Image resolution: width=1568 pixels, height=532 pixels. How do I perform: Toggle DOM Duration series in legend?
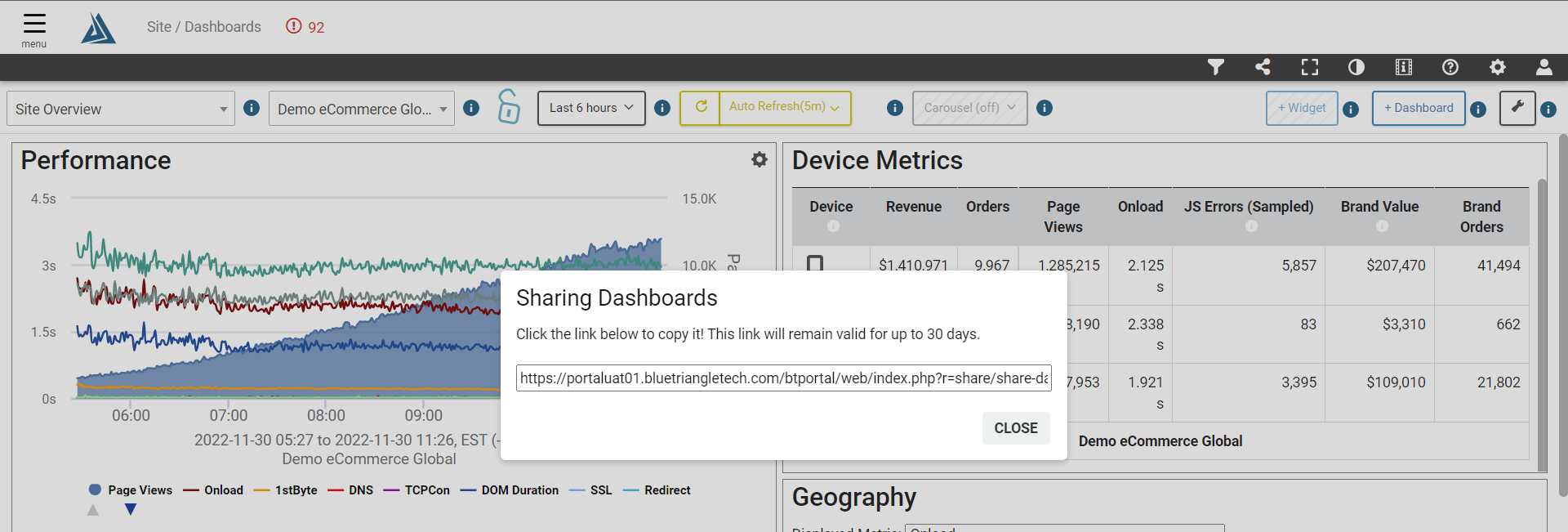tap(510, 490)
